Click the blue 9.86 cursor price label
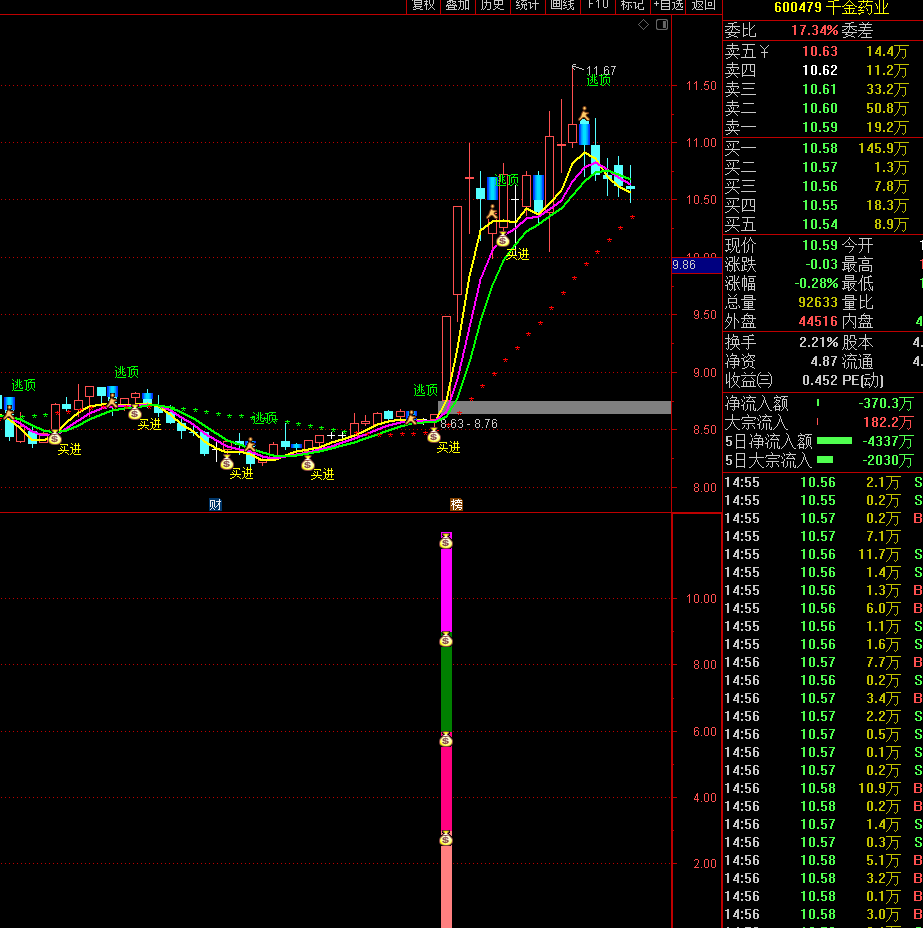Viewport: 923px width, 928px height. coord(696,265)
